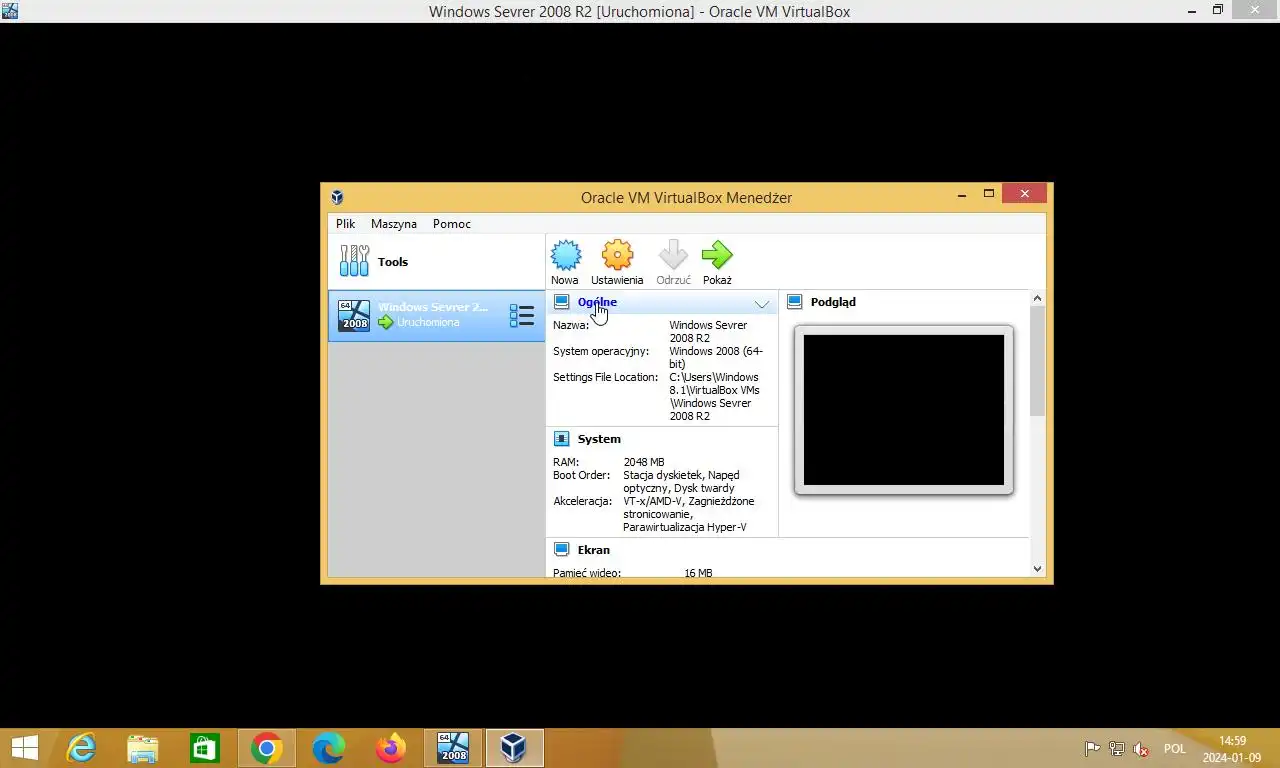Click the Podgląd section monitor icon

(x=795, y=302)
